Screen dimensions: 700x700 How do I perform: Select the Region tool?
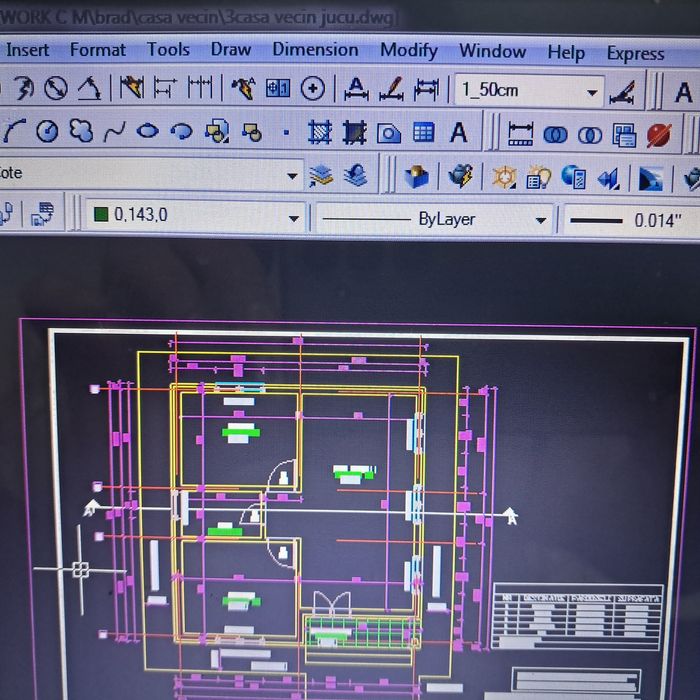tap(389, 133)
